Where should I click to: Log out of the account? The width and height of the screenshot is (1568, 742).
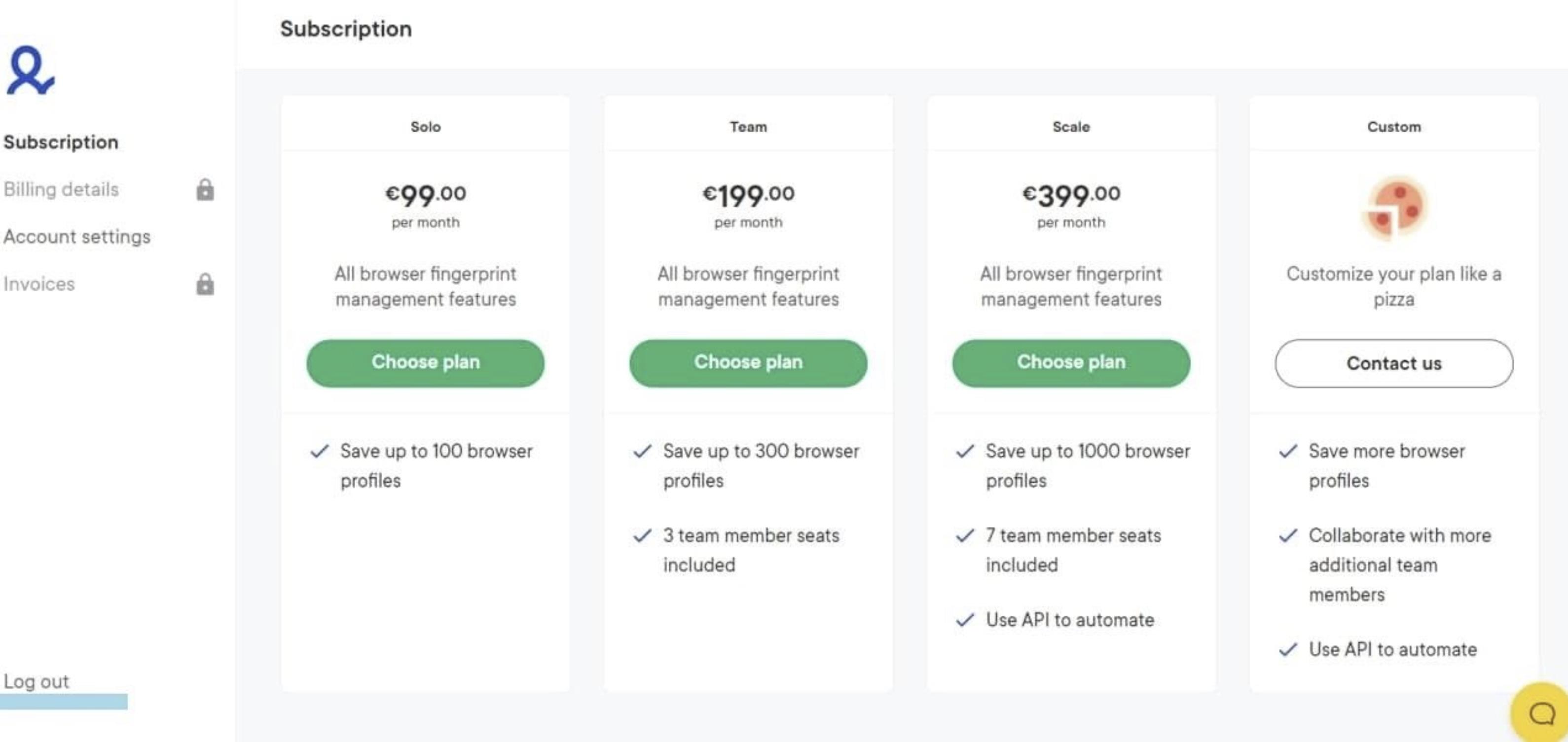coord(36,682)
